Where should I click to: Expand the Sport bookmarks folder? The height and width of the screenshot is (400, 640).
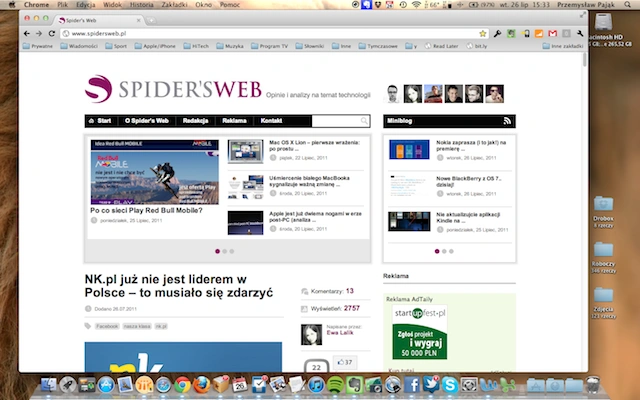(116, 46)
